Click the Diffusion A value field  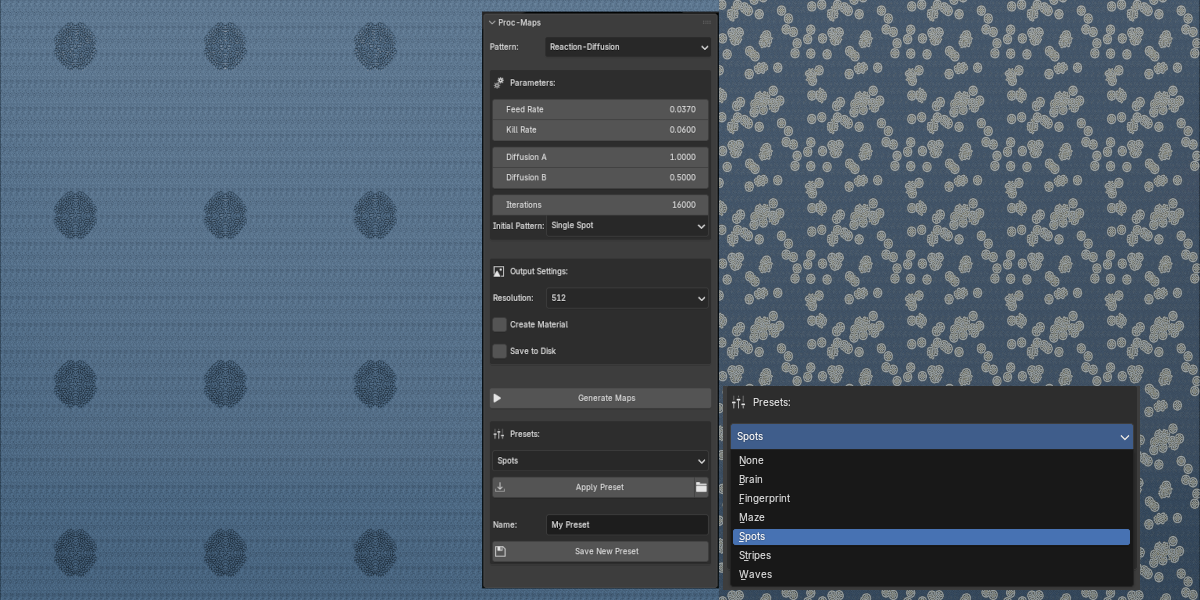pyautogui.click(x=600, y=157)
